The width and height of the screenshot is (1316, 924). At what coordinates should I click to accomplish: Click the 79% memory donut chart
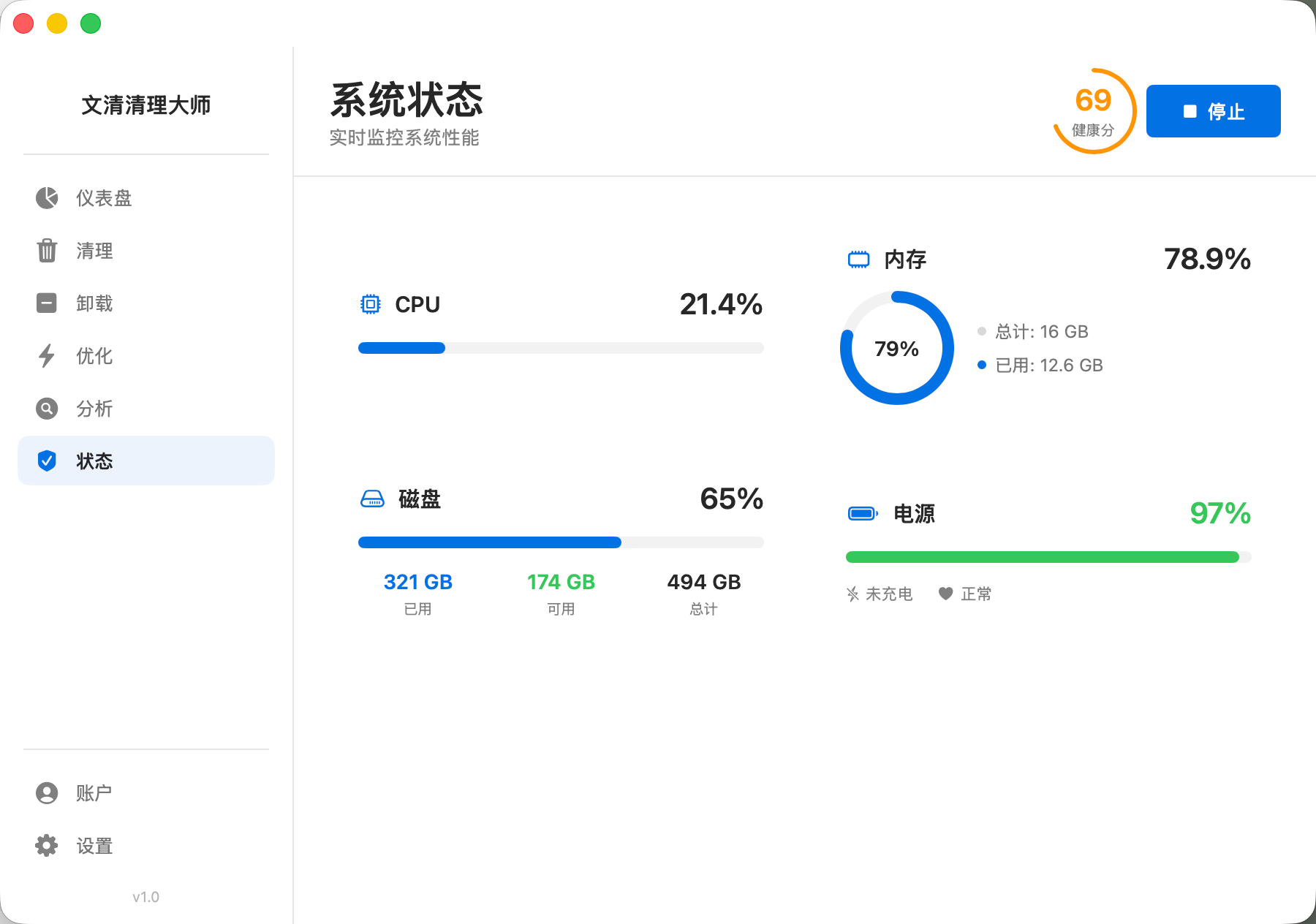[897, 348]
